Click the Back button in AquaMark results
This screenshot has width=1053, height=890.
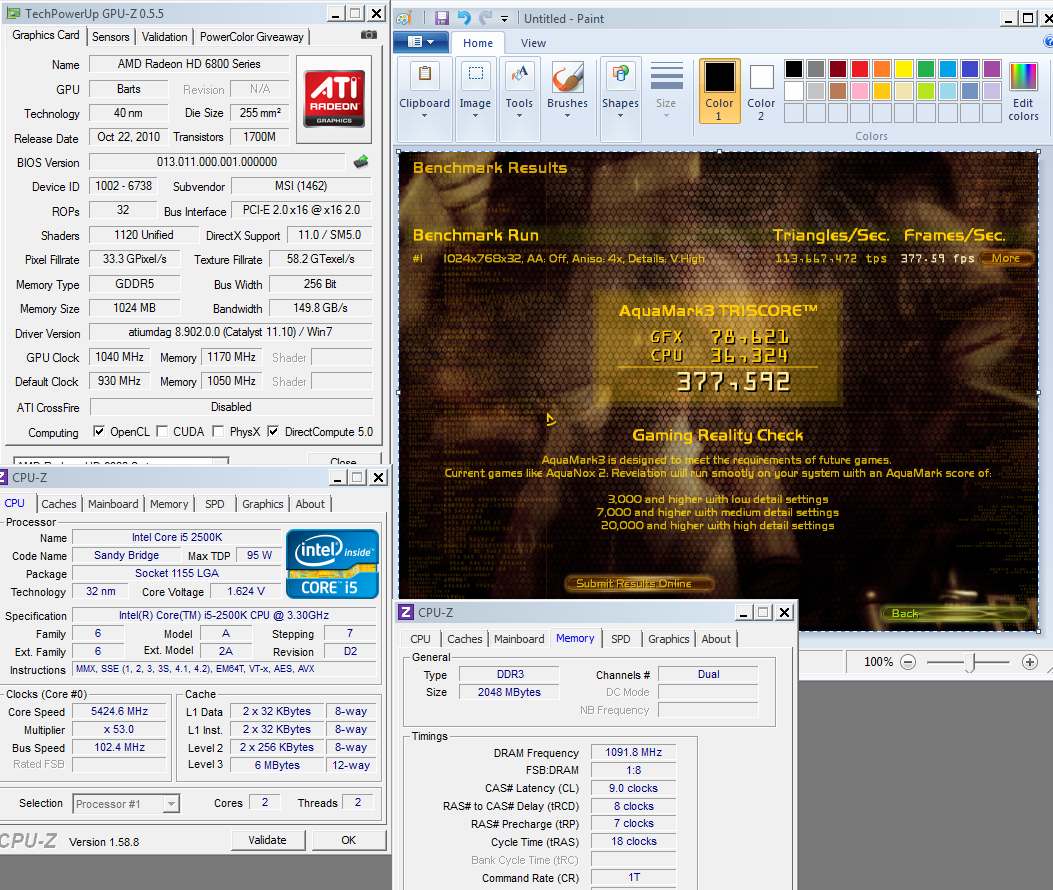[x=954, y=613]
